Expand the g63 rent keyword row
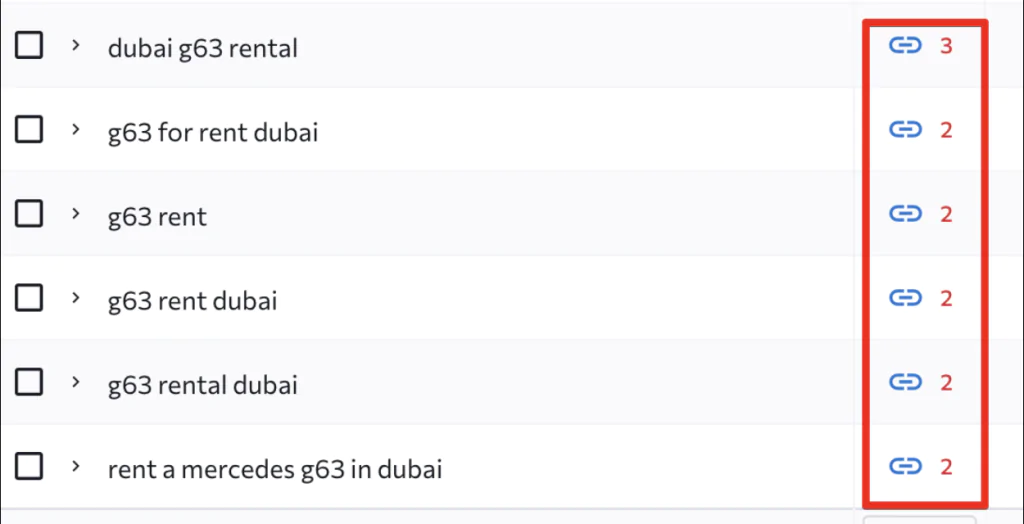This screenshot has height=524, width=1024. tap(76, 213)
